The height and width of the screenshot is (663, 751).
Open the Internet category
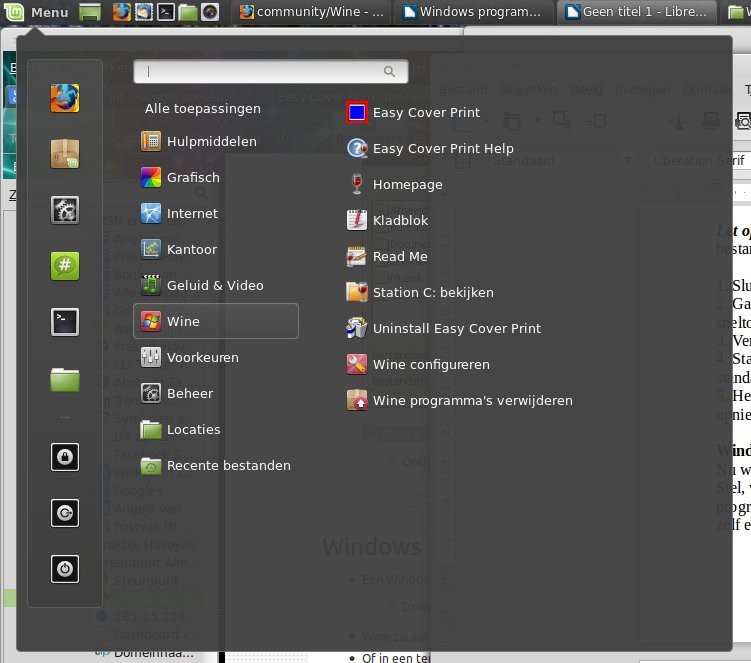(216, 213)
